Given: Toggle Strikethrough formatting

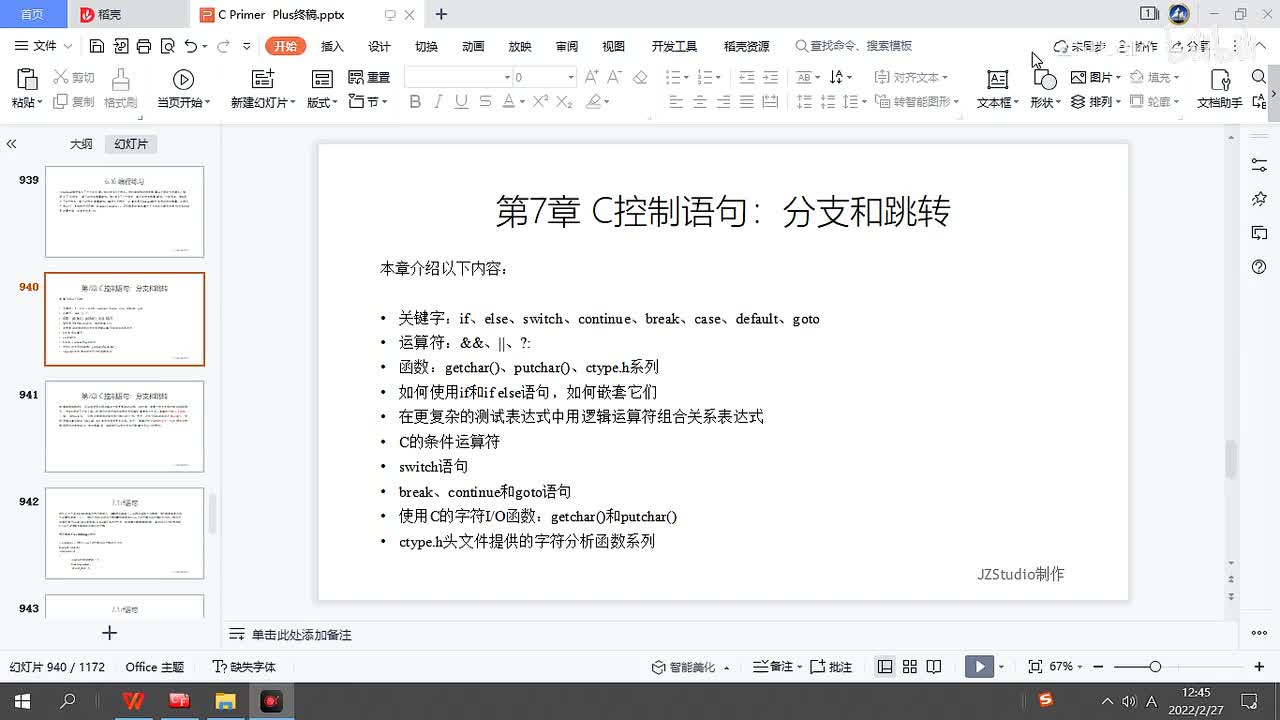Looking at the screenshot, I should click(485, 102).
